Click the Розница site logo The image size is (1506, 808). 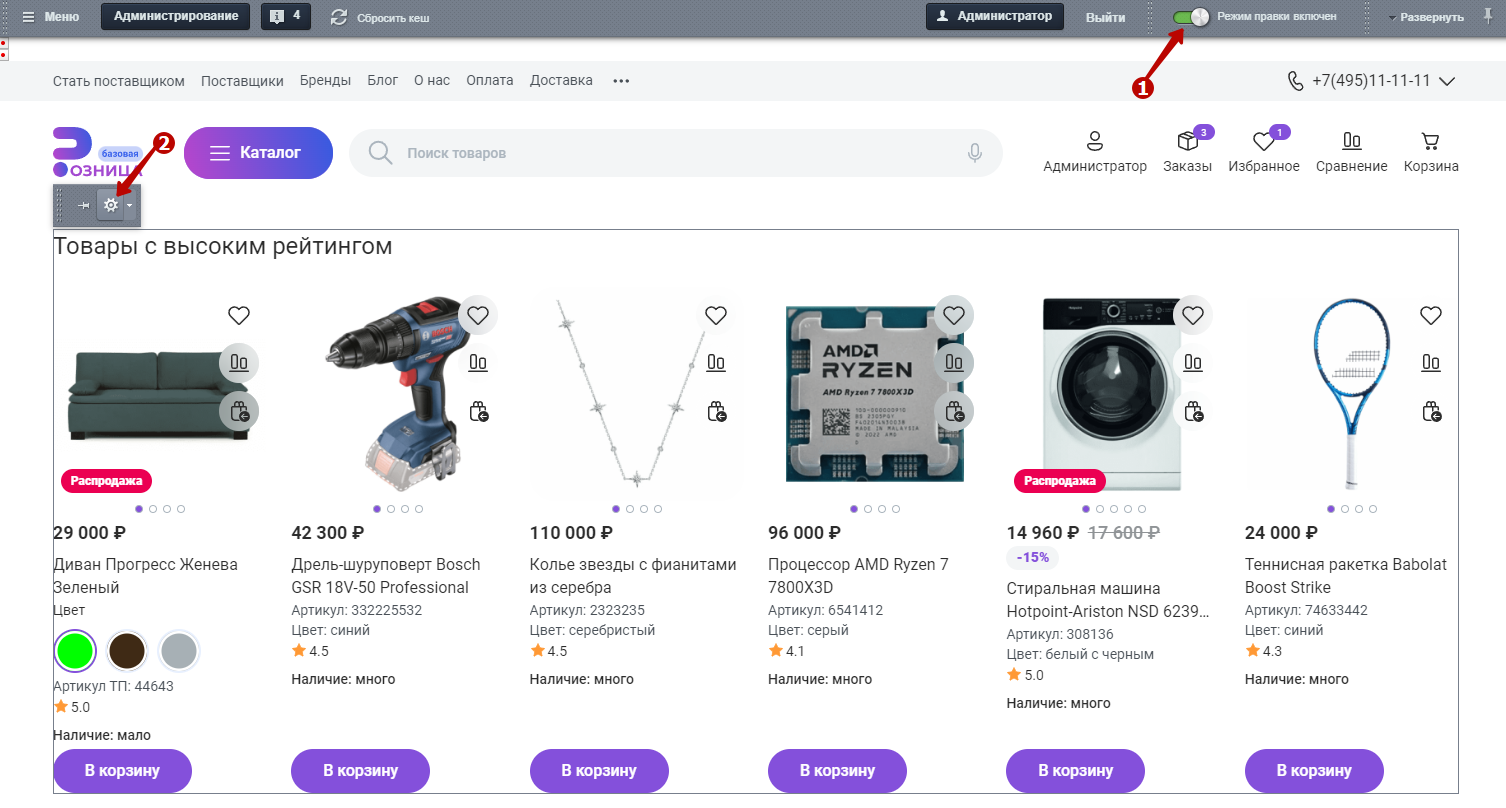pyautogui.click(x=97, y=153)
